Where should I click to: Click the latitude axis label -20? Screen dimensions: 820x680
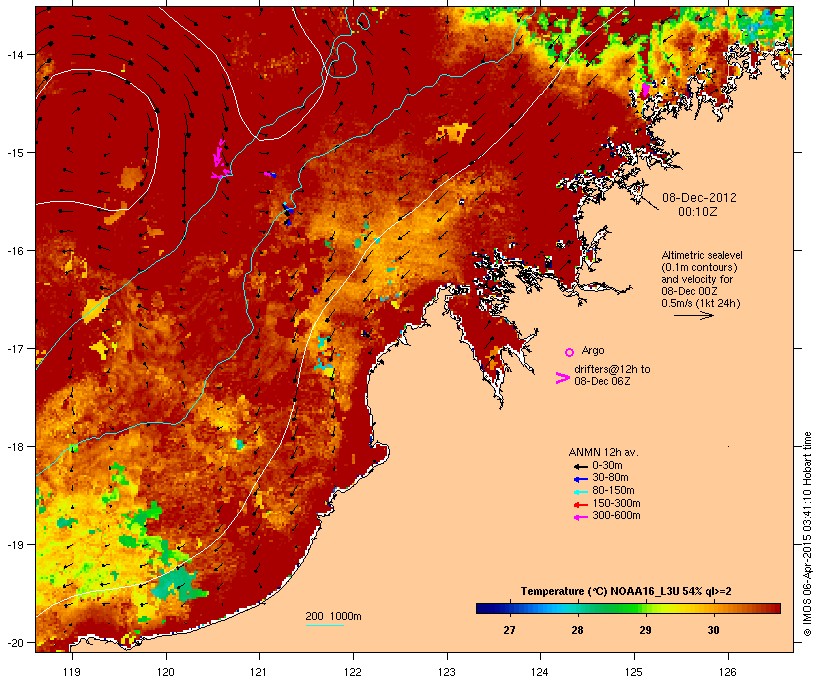(x=14, y=643)
